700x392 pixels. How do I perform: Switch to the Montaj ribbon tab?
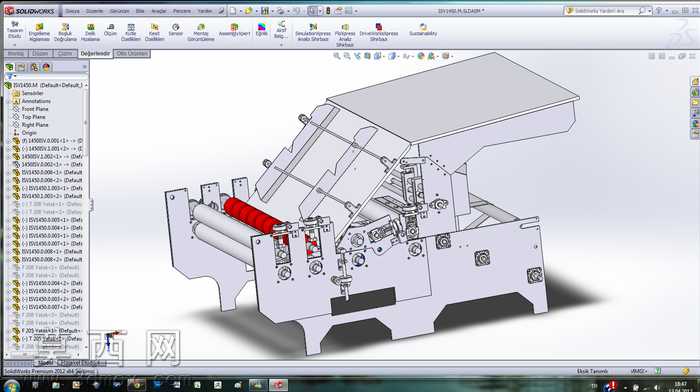16,54
